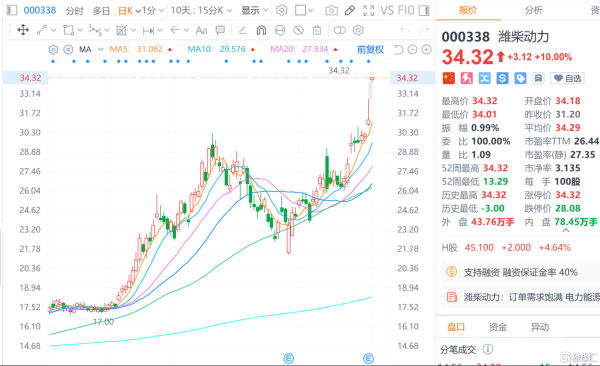Add stock to watchlist with 自选 button

[568, 78]
